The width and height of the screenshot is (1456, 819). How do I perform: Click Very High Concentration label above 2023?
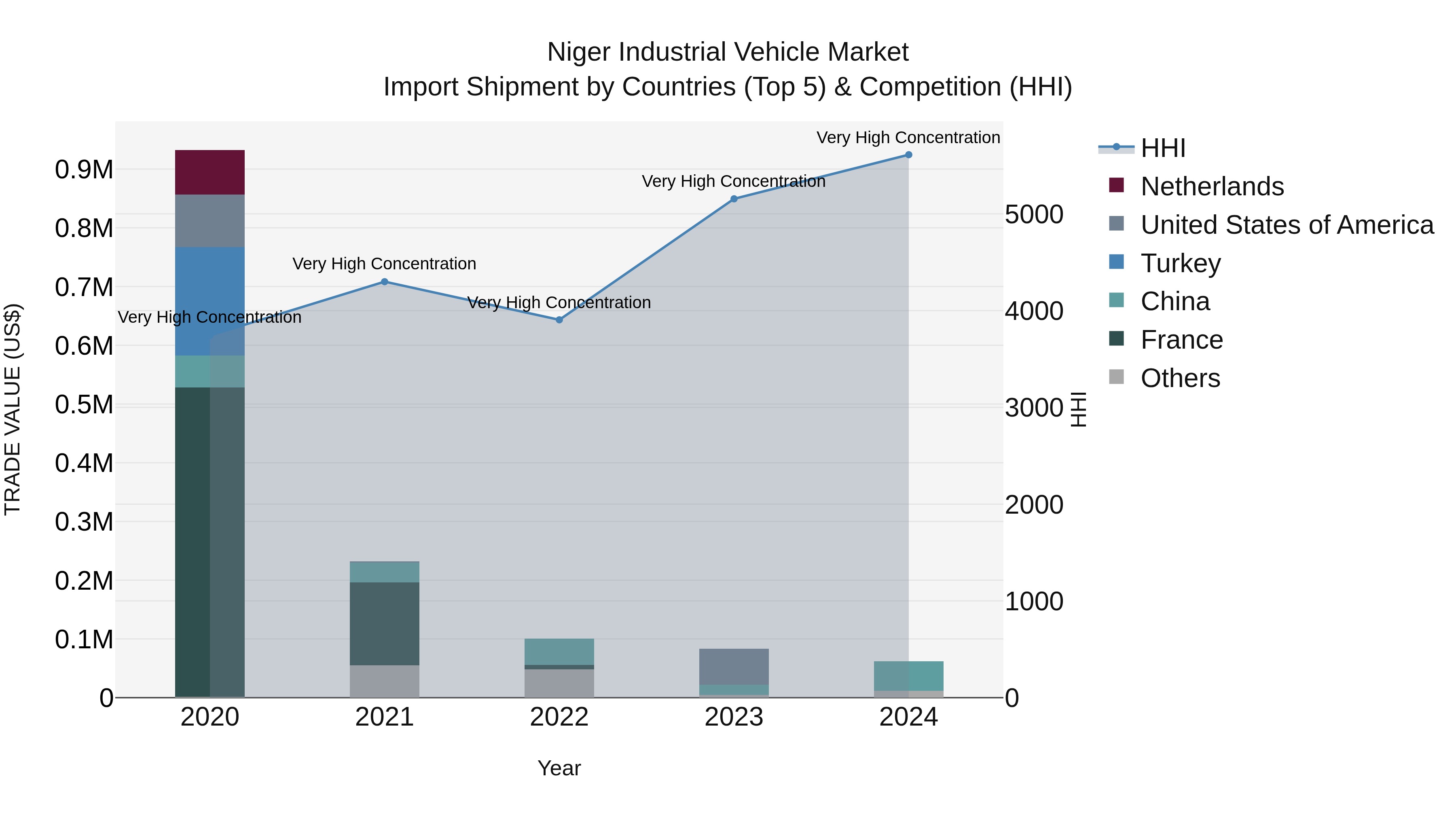click(x=734, y=182)
